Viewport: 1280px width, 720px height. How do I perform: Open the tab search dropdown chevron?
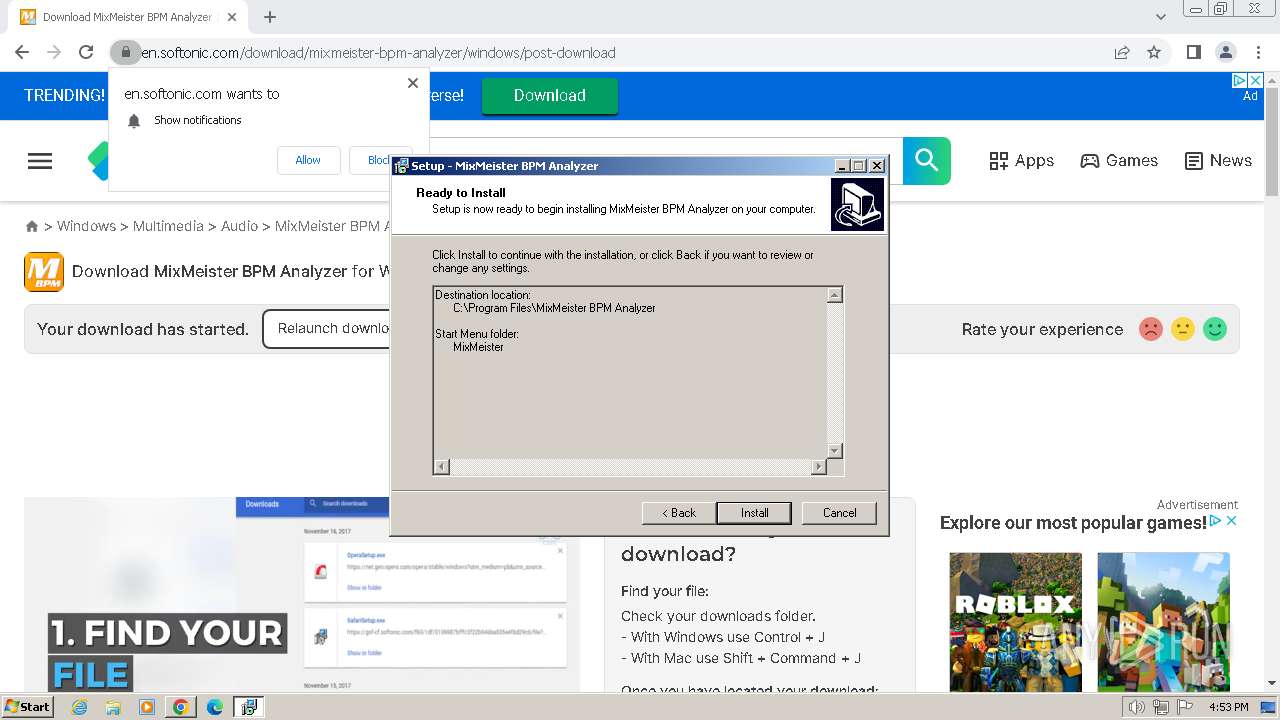[x=1161, y=17]
